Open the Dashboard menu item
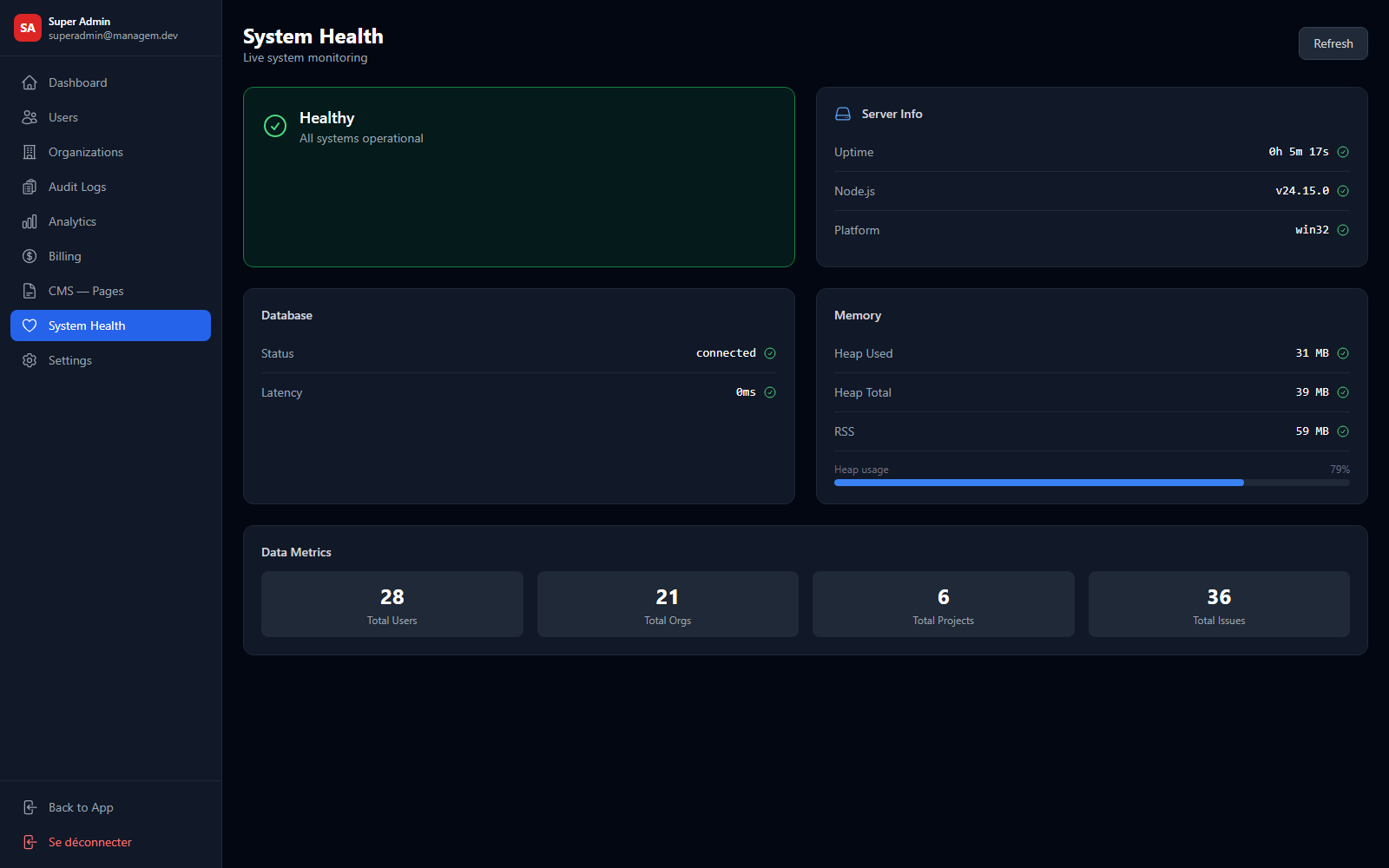The width and height of the screenshot is (1389, 868). 110,82
